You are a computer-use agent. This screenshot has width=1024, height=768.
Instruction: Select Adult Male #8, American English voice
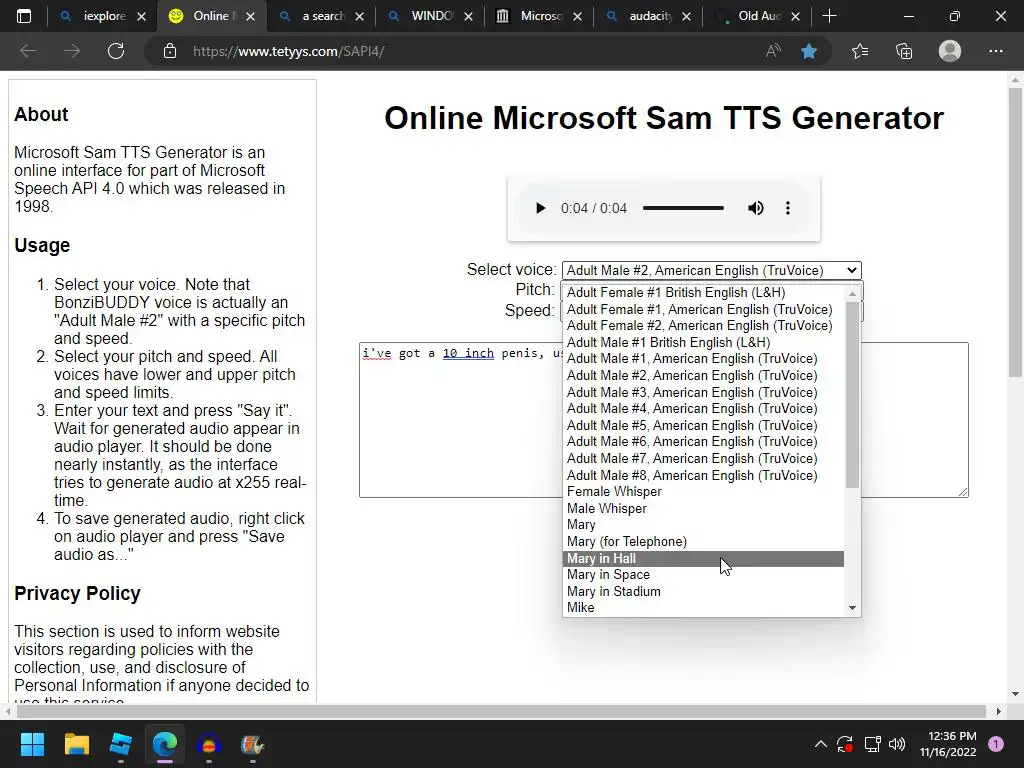tap(703, 475)
